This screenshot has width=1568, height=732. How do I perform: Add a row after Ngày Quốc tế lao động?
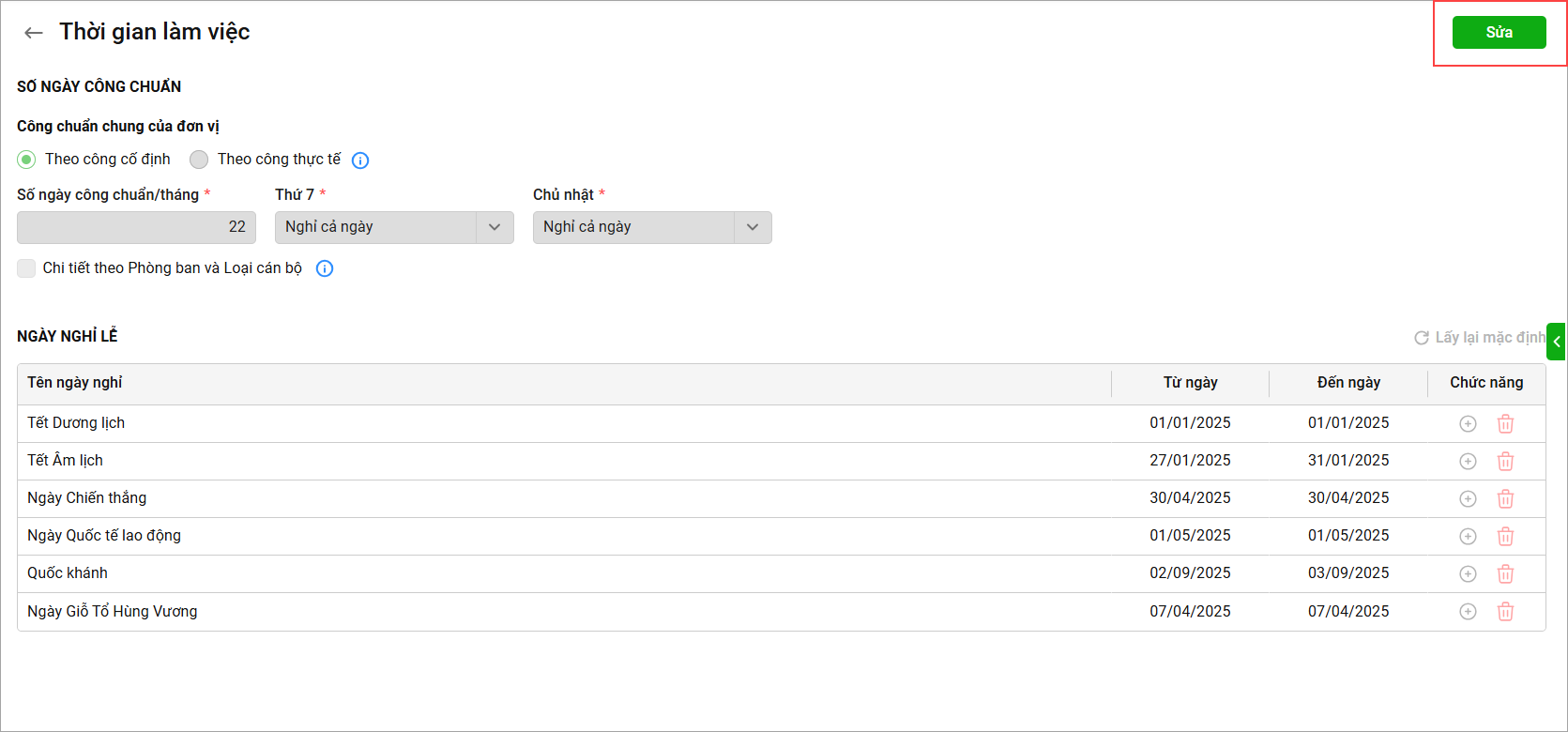tap(1468, 537)
